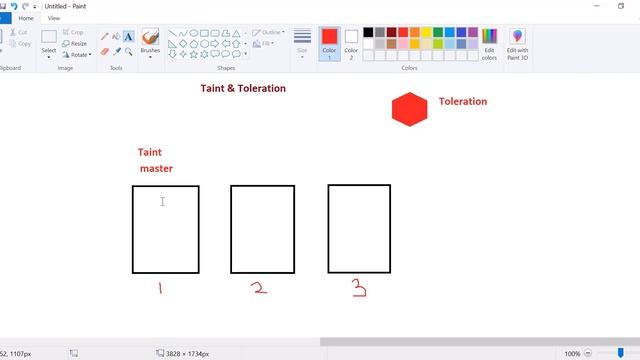Screen dimensions: 640x360
Task: Choose the Rounded rectangle shape
Action: (x=215, y=33)
